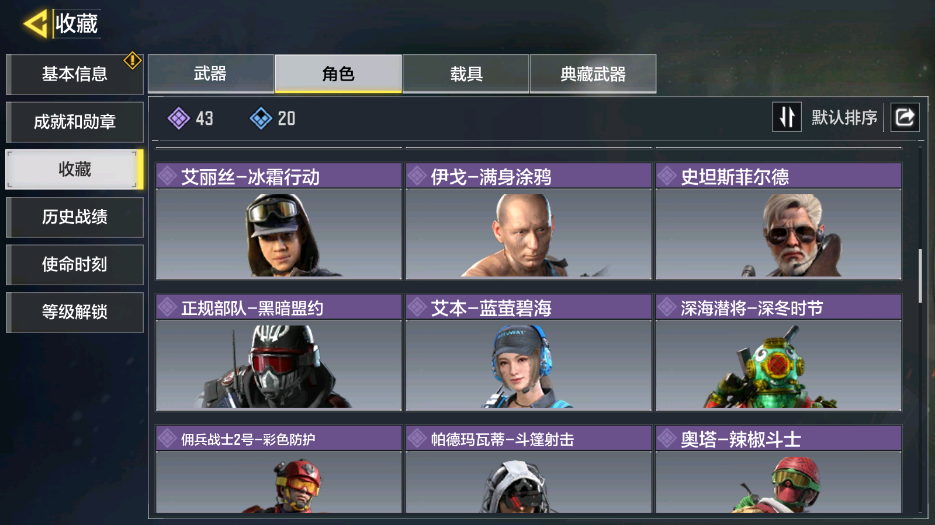Viewport: 935px width, 525px height.
Task: Click the purple epic rarity counter icon
Action: click(x=178, y=118)
